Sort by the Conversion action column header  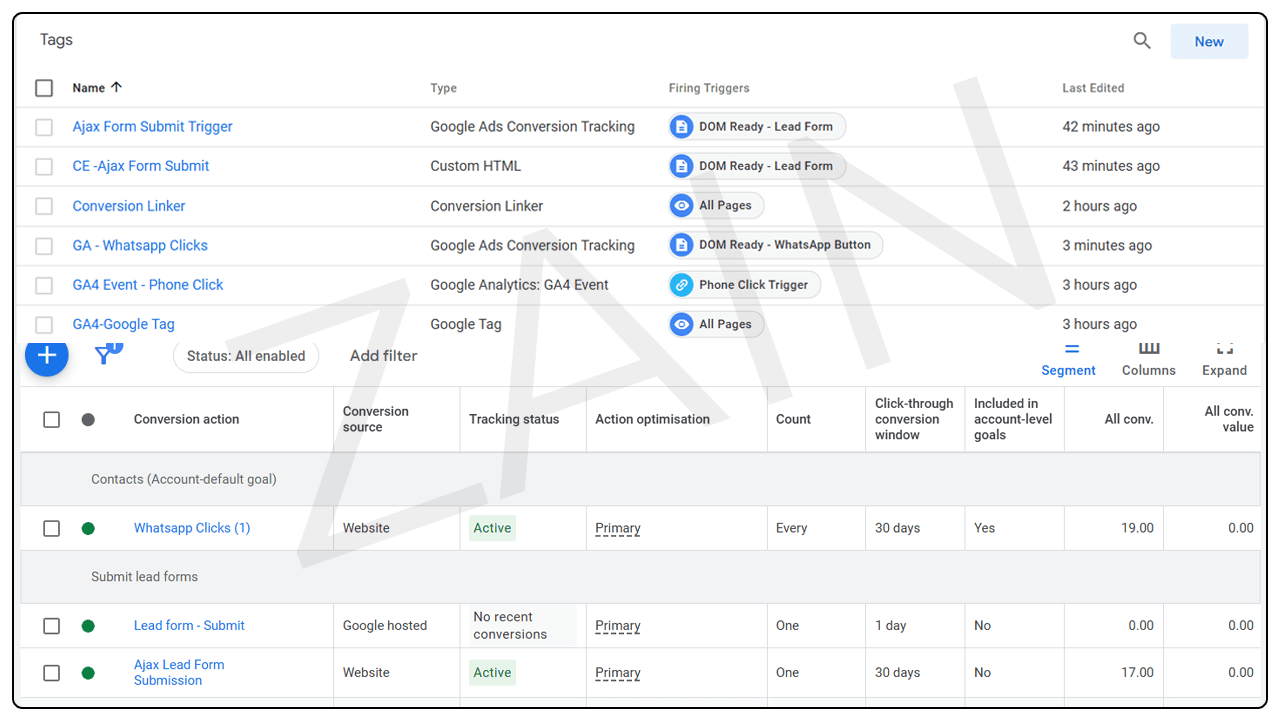pos(186,419)
